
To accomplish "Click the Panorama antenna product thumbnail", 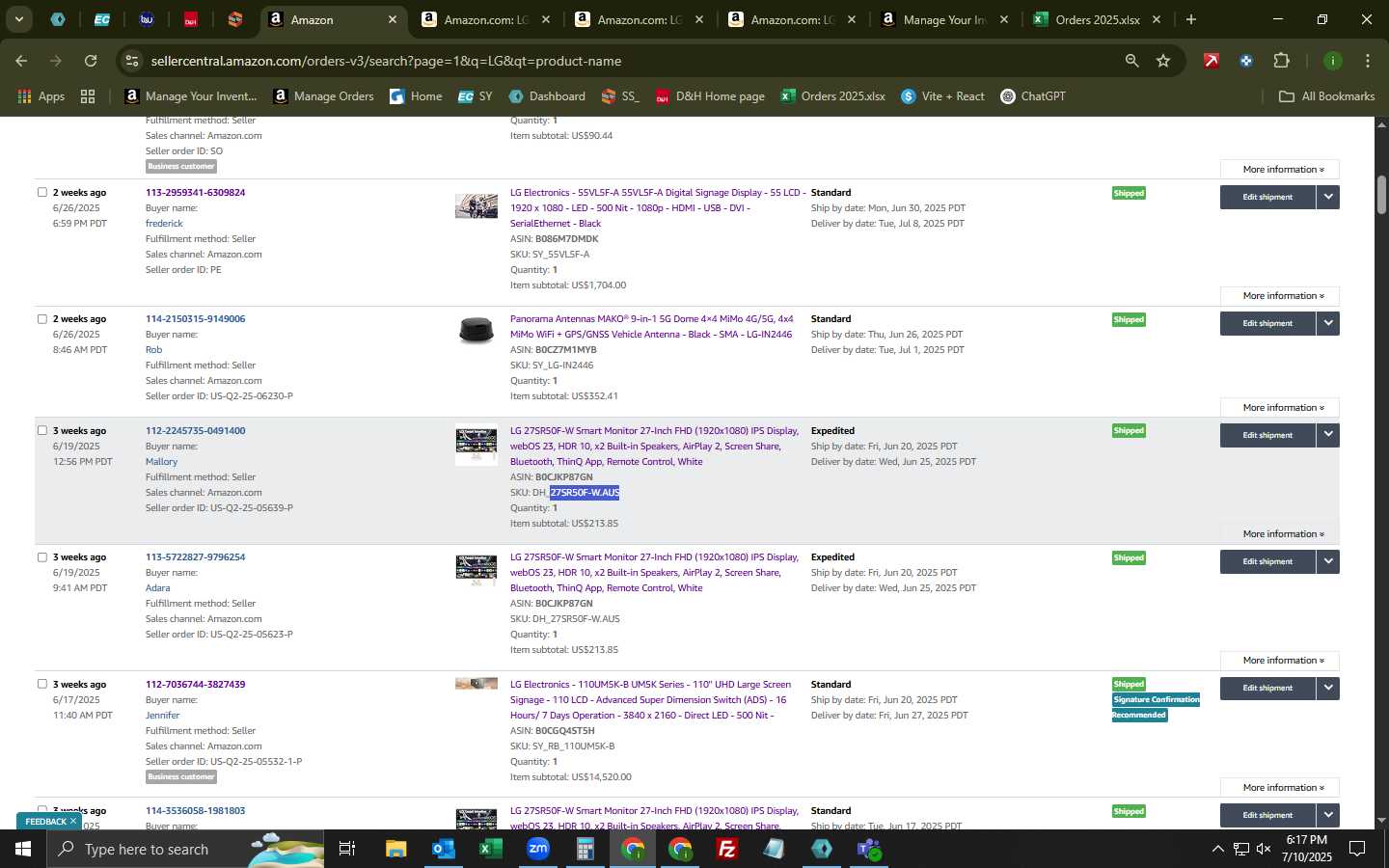I will [477, 331].
